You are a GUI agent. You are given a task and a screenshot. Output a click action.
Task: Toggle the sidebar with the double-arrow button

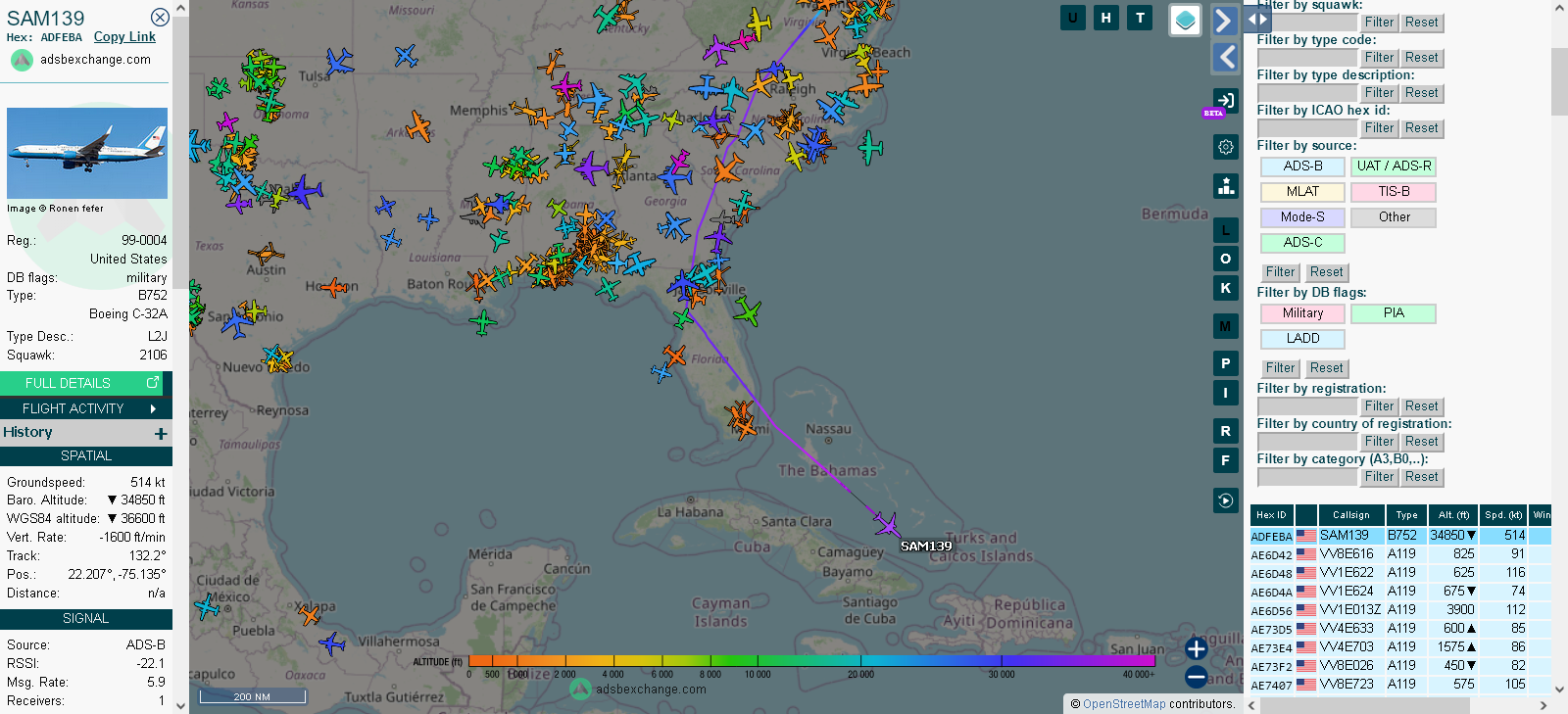1257,19
